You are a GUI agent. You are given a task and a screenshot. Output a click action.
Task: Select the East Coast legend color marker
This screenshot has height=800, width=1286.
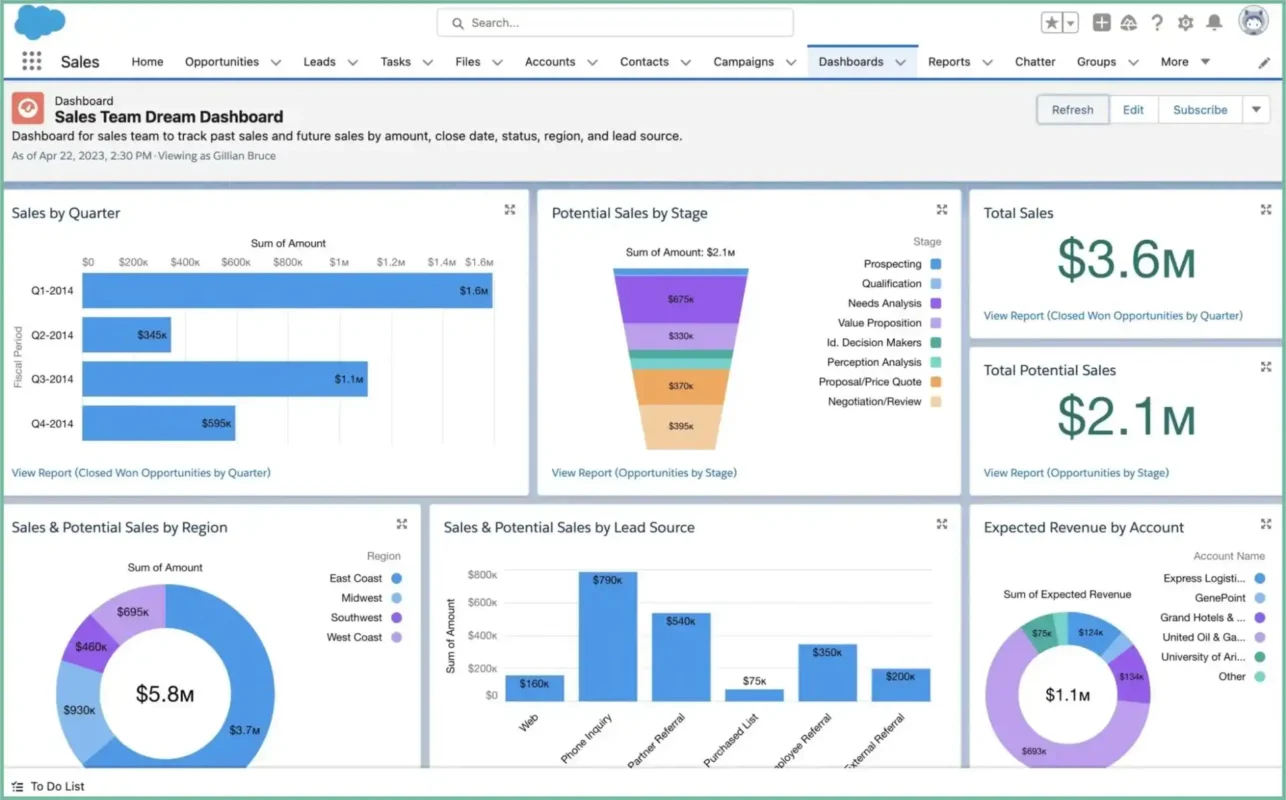point(398,577)
